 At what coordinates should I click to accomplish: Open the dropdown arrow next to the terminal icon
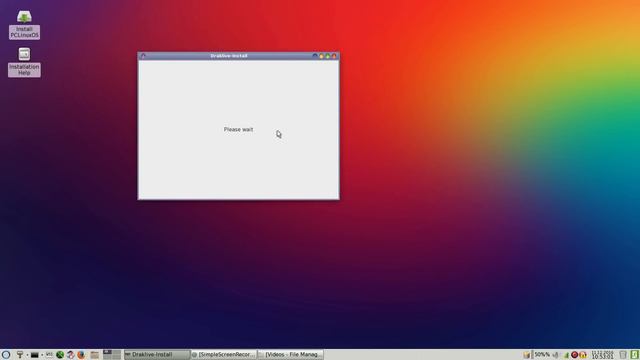tap(42, 355)
